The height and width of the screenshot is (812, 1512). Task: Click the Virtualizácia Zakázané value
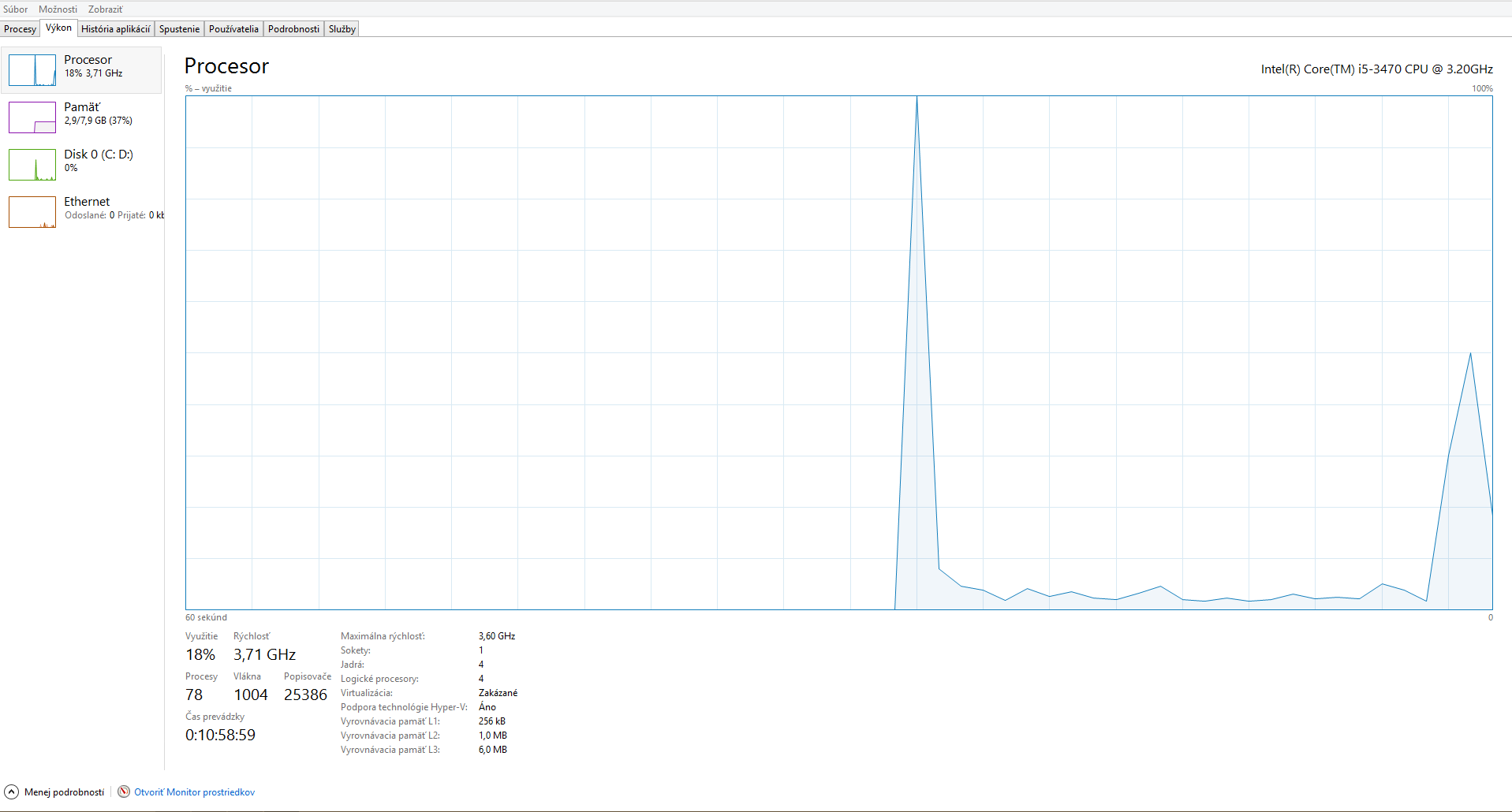tap(498, 693)
